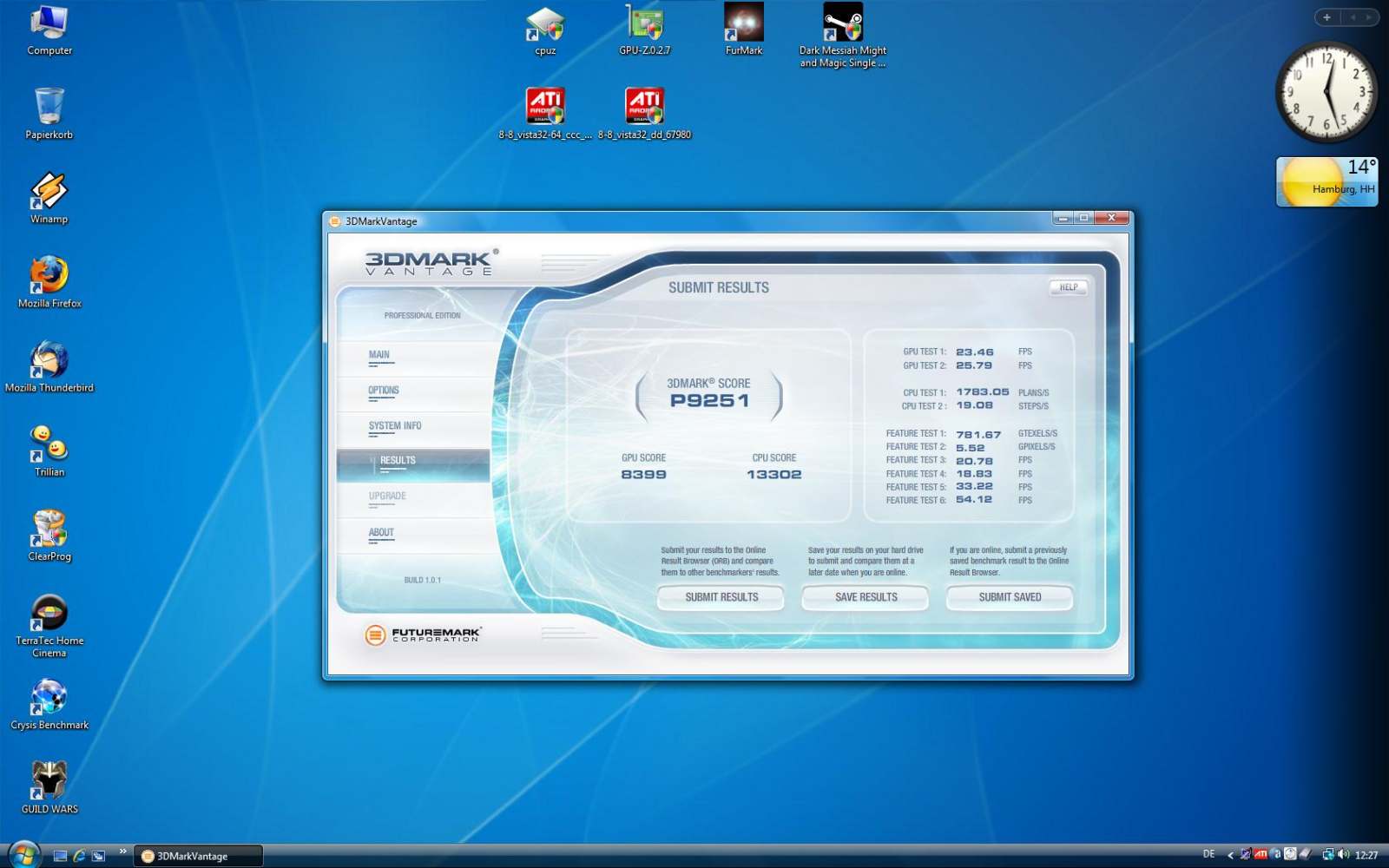Click the P9251 3DMark score
1389x868 pixels.
[708, 401]
